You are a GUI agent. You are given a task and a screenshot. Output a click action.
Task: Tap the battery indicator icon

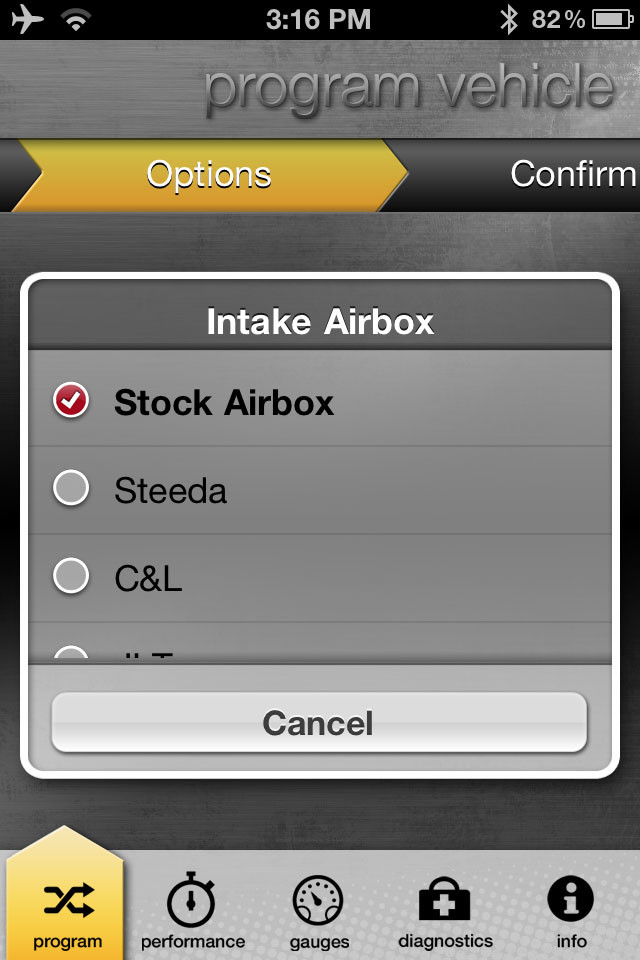(x=612, y=20)
